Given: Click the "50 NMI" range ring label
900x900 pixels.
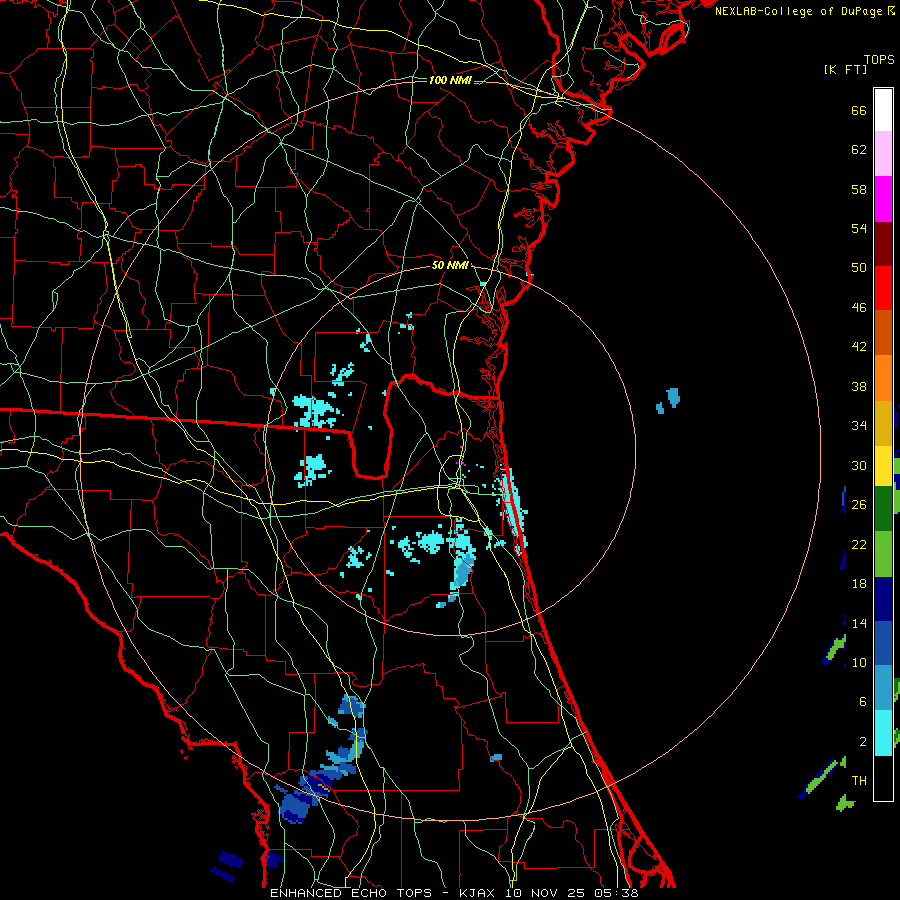Looking at the screenshot, I should coord(450,265).
